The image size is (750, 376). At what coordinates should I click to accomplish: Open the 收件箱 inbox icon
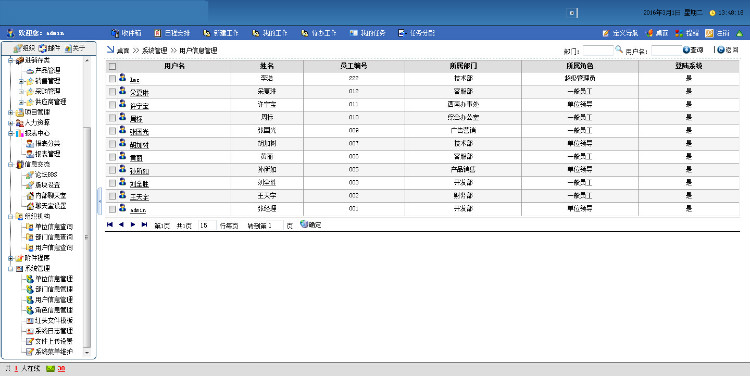pos(115,33)
